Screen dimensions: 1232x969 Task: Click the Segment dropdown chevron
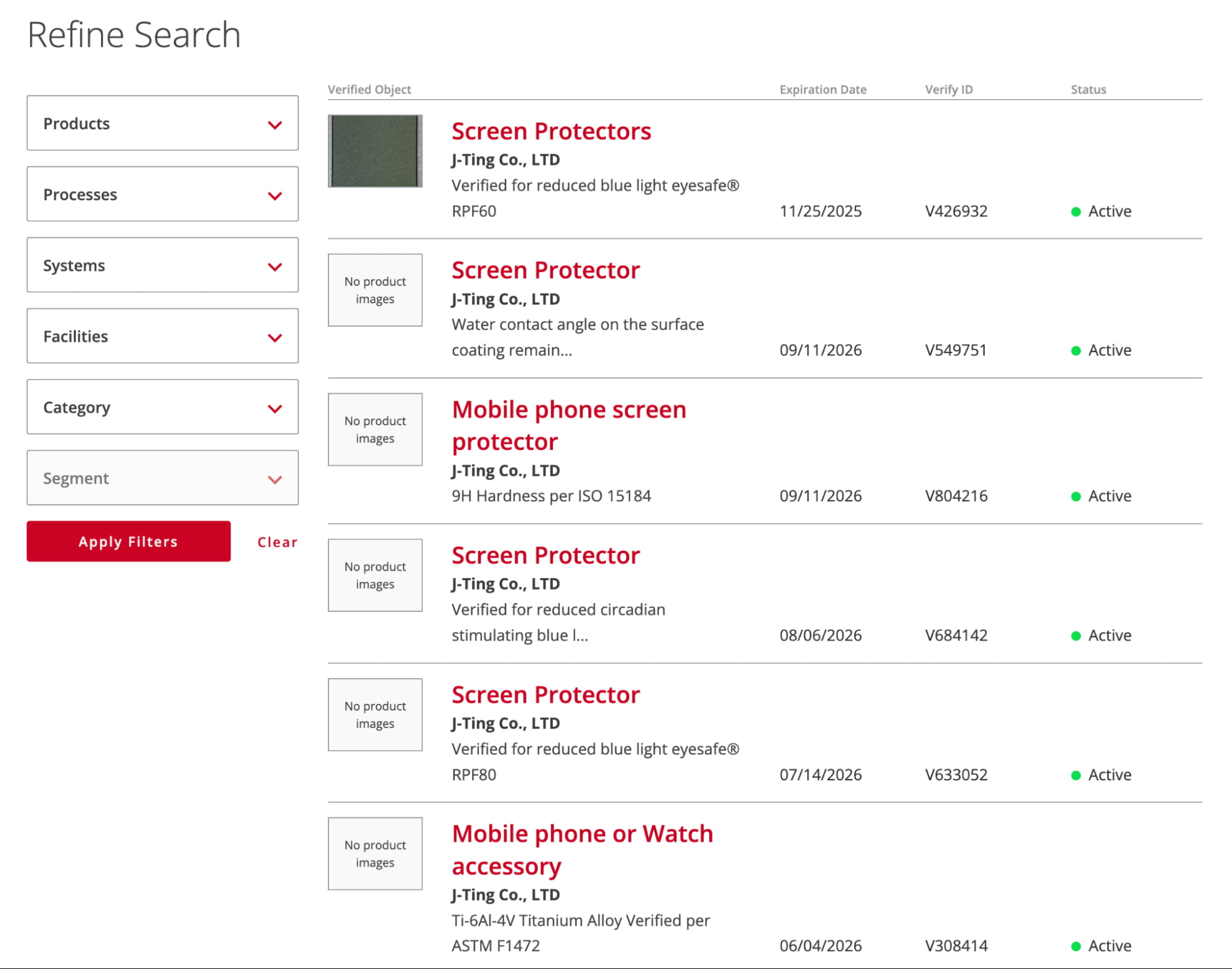click(275, 479)
